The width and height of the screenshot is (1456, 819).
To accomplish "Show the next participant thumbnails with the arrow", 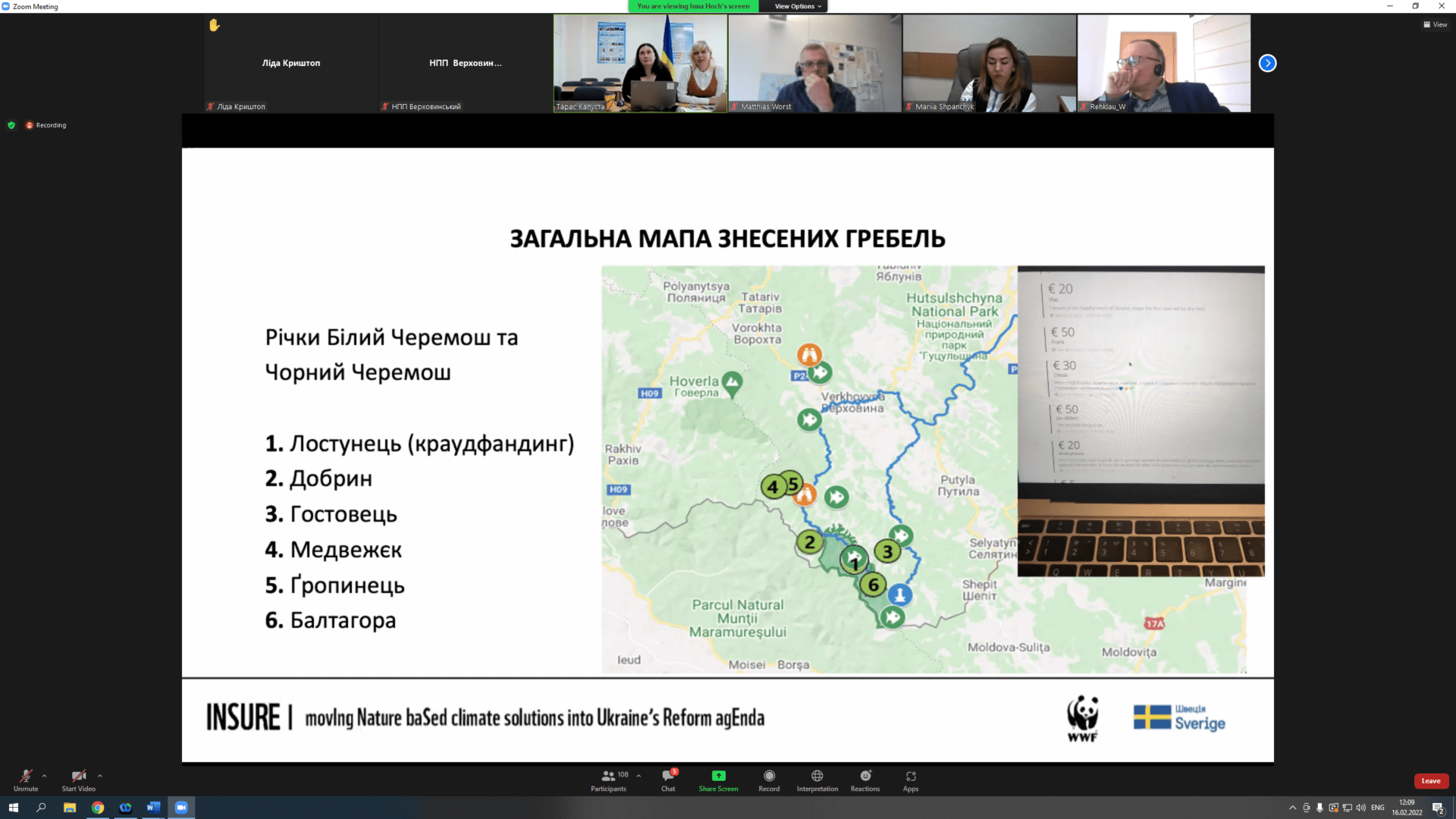I will (x=1267, y=63).
